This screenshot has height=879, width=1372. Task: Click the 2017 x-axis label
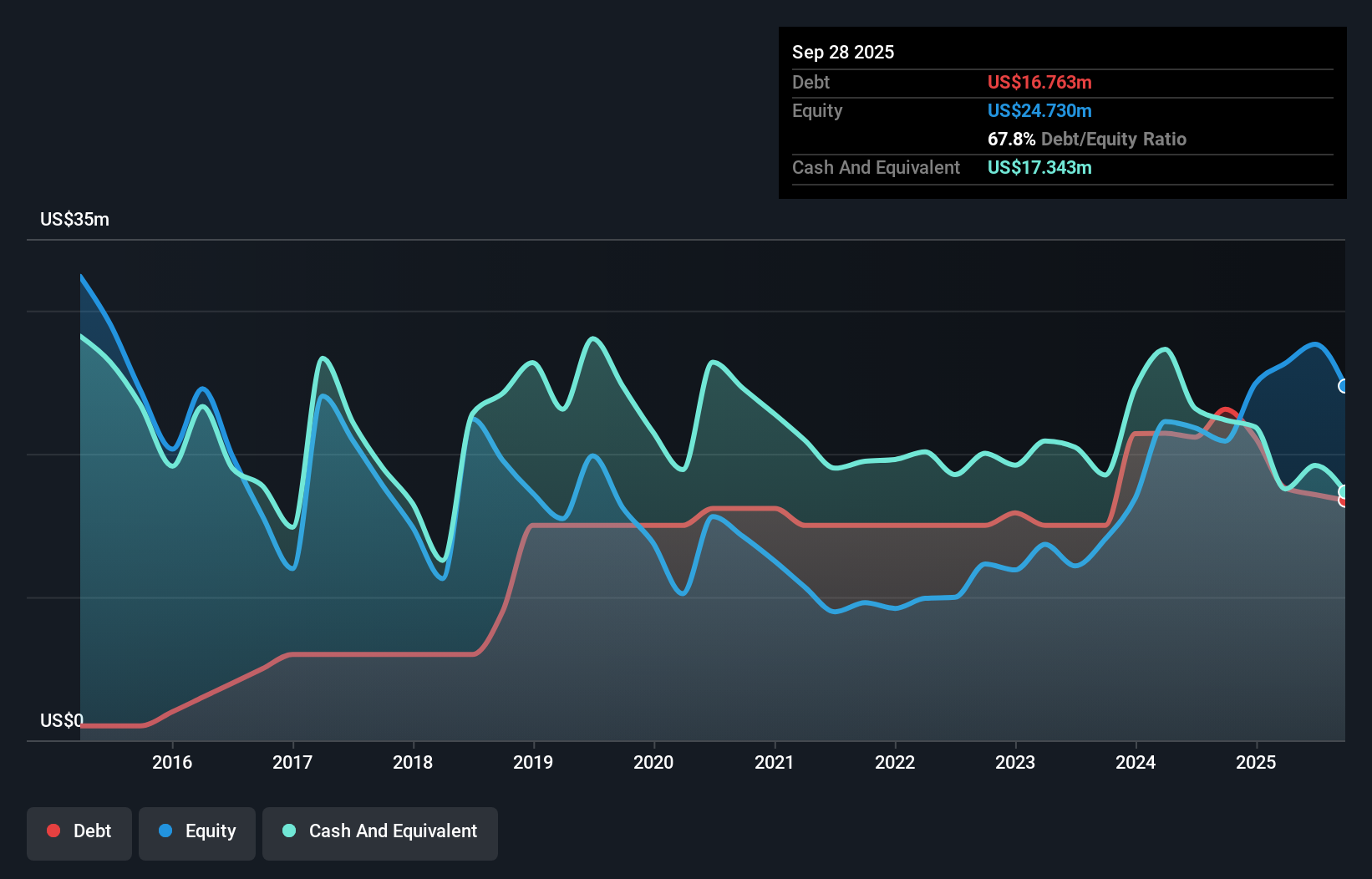[292, 762]
